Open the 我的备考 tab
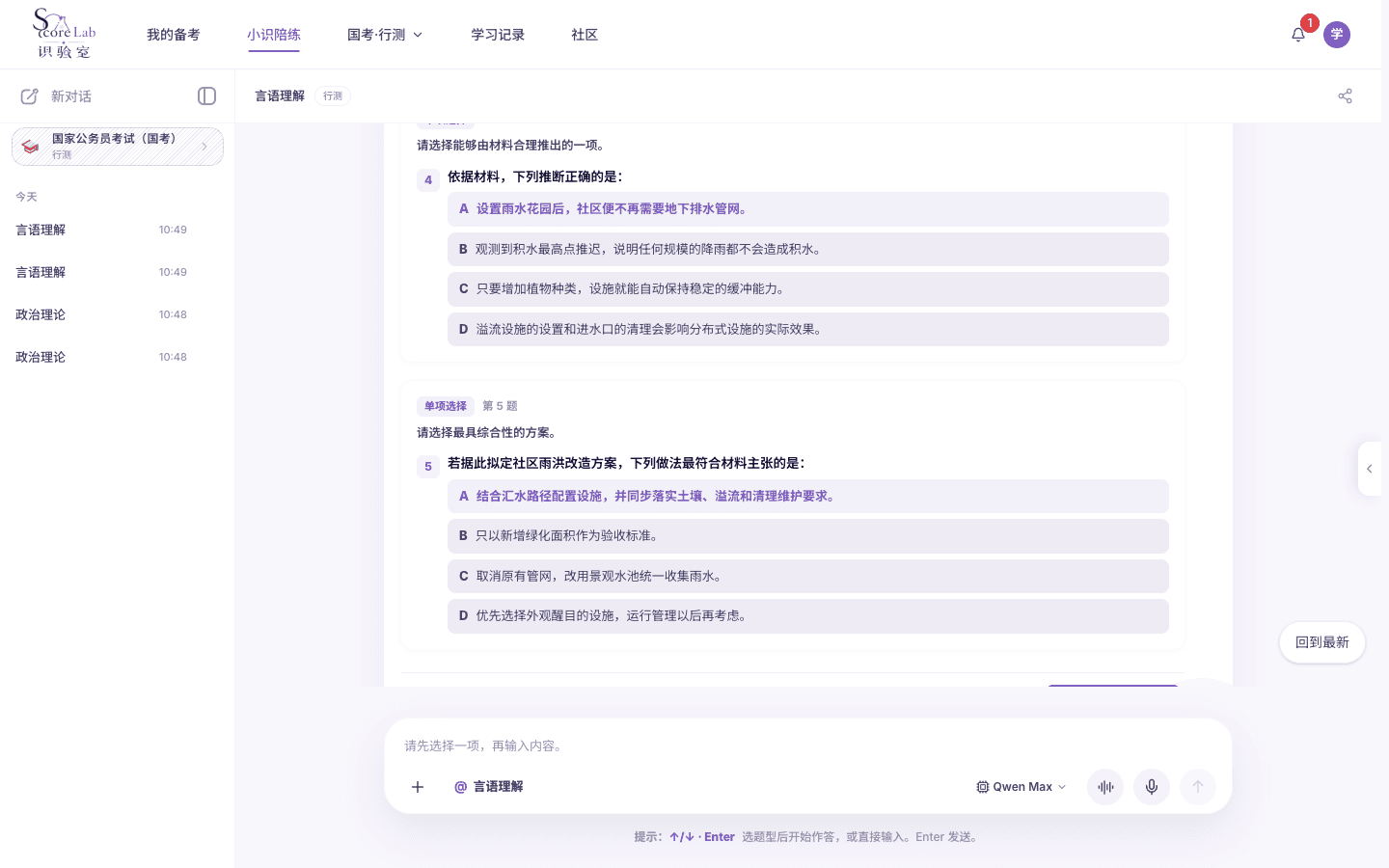Image resolution: width=1389 pixels, height=868 pixels. (x=174, y=35)
